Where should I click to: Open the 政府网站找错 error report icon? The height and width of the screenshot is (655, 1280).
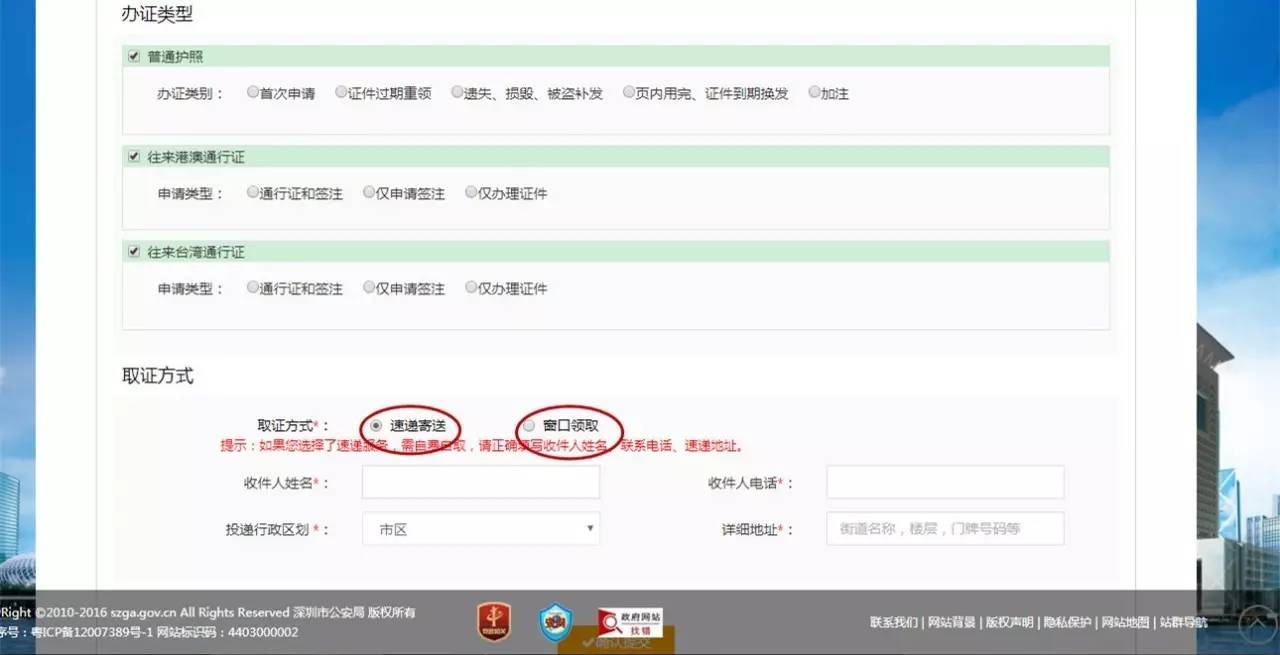coord(631,622)
